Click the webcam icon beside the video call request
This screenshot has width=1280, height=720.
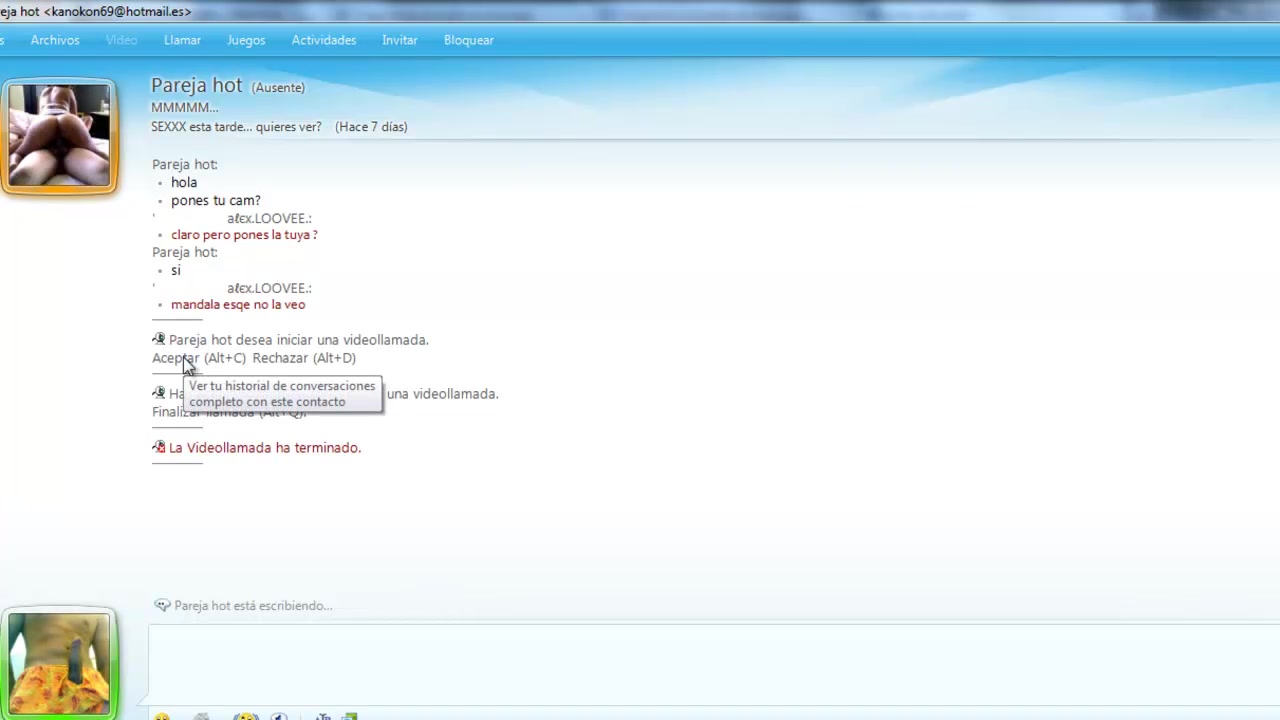click(159, 339)
